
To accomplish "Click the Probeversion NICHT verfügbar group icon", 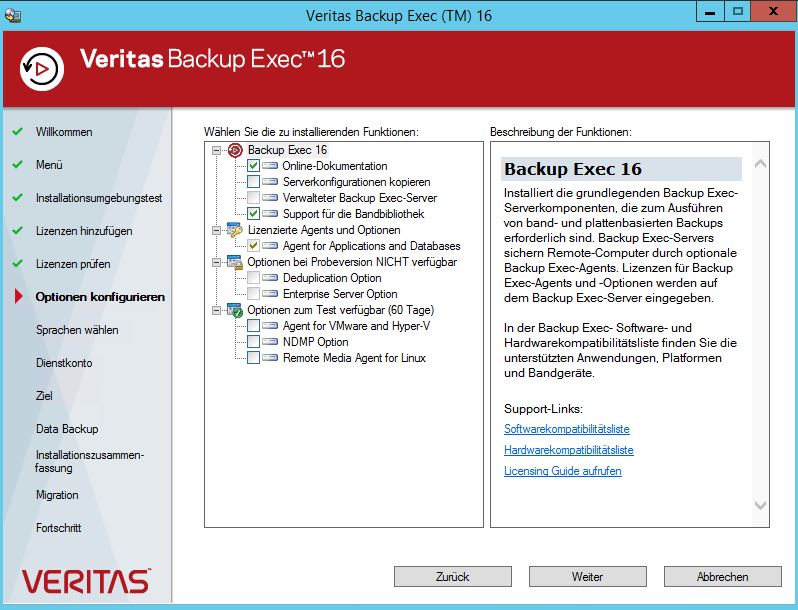I will [235, 262].
